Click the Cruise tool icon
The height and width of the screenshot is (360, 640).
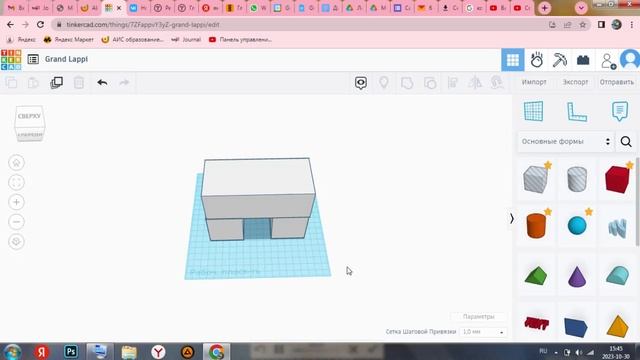(497, 83)
